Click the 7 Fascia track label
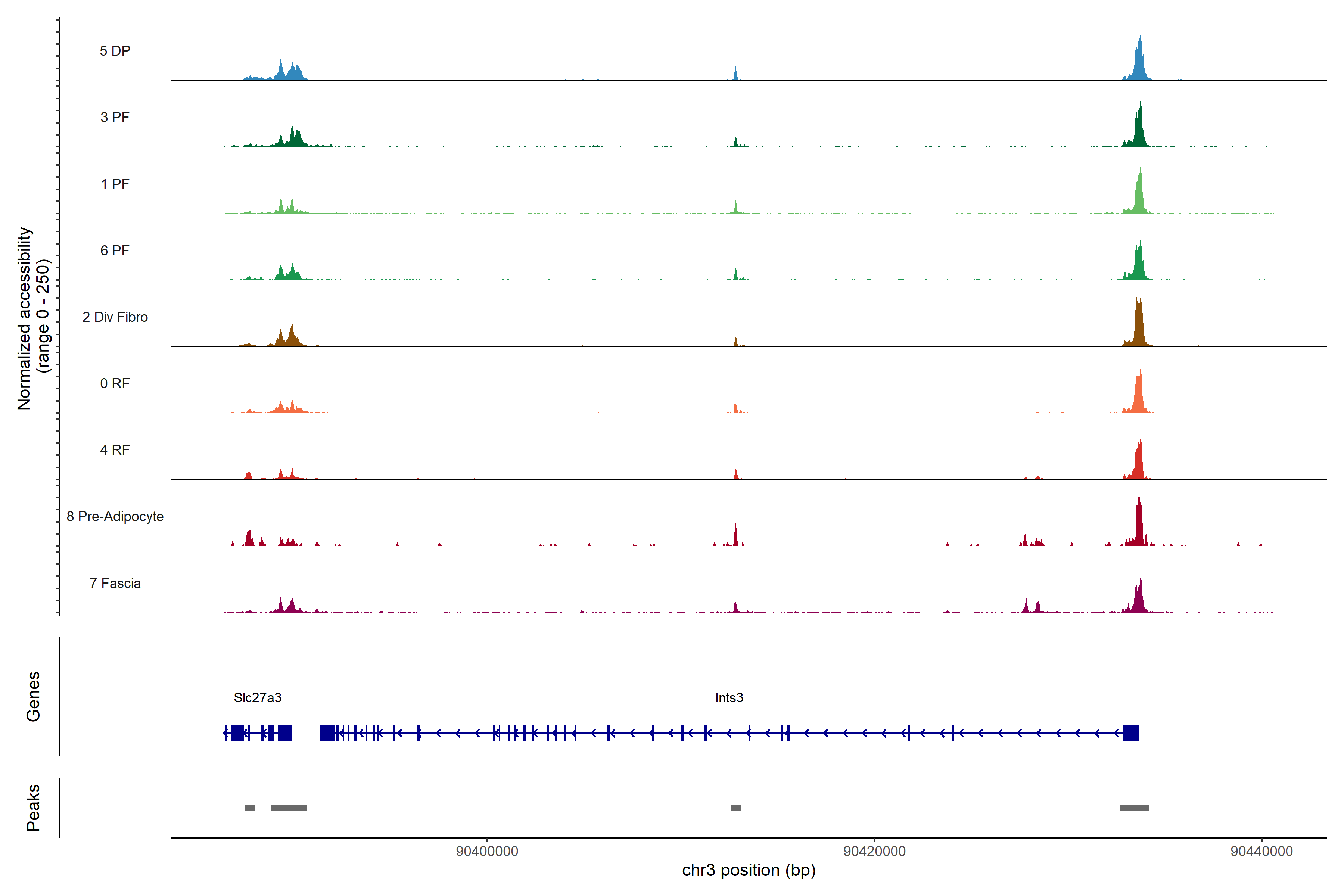 tap(115, 584)
